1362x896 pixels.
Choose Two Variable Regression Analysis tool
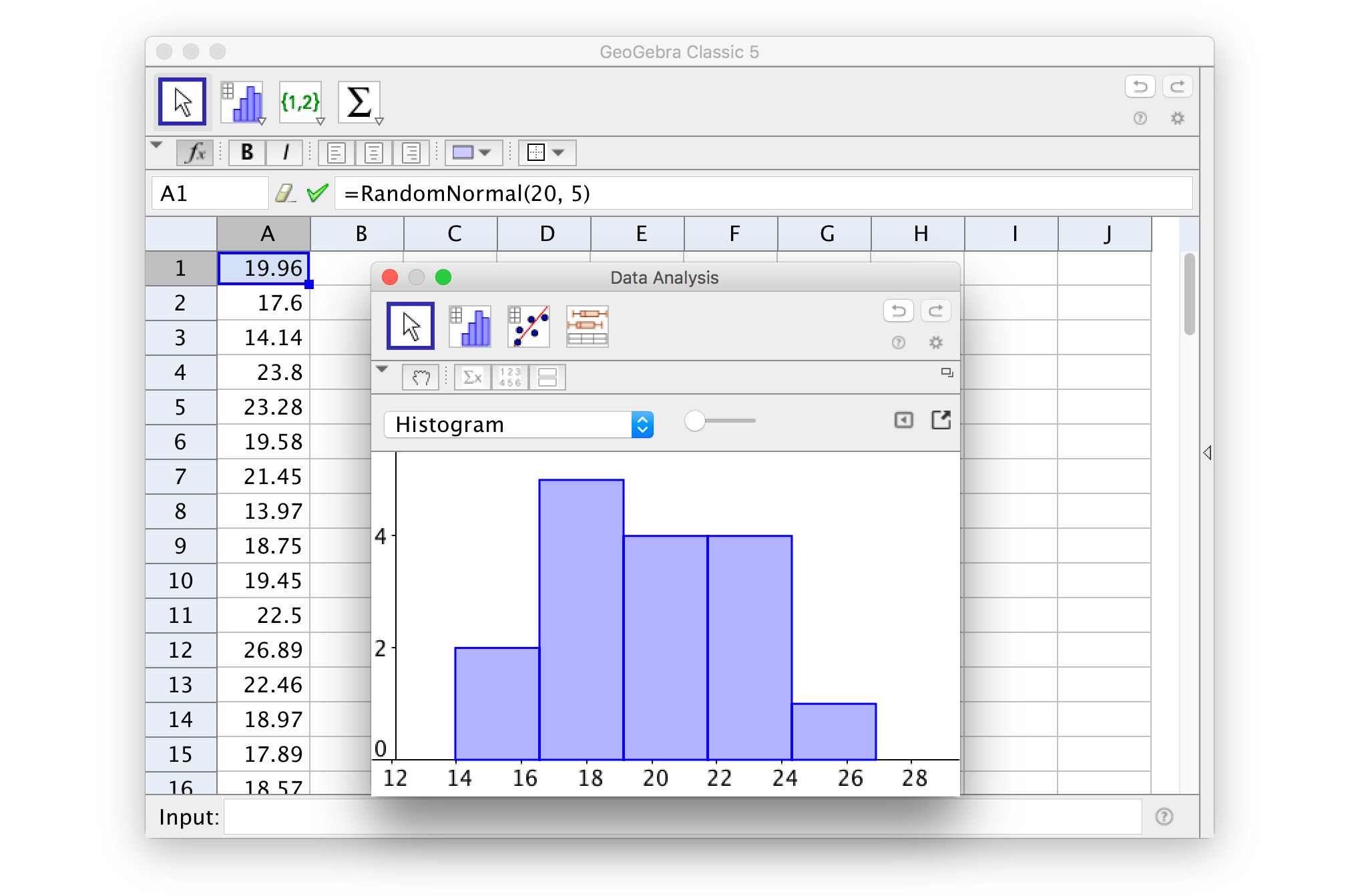(529, 326)
